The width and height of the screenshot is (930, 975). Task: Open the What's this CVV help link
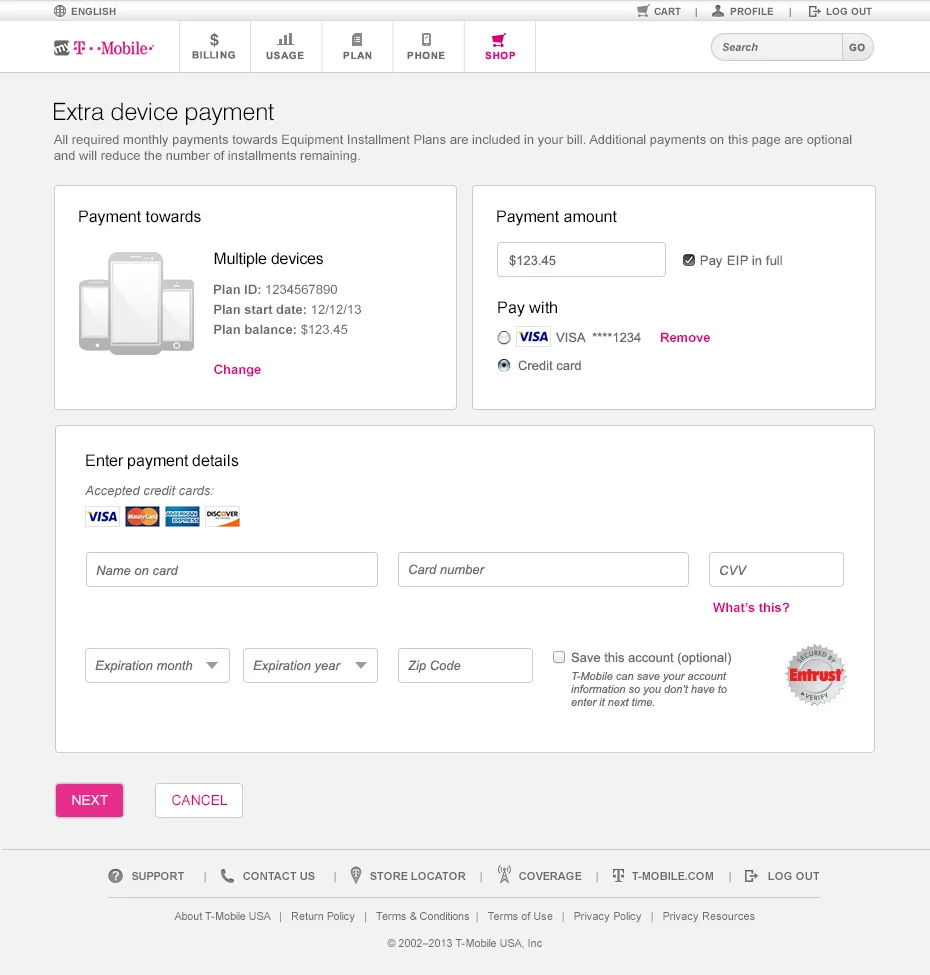point(751,607)
